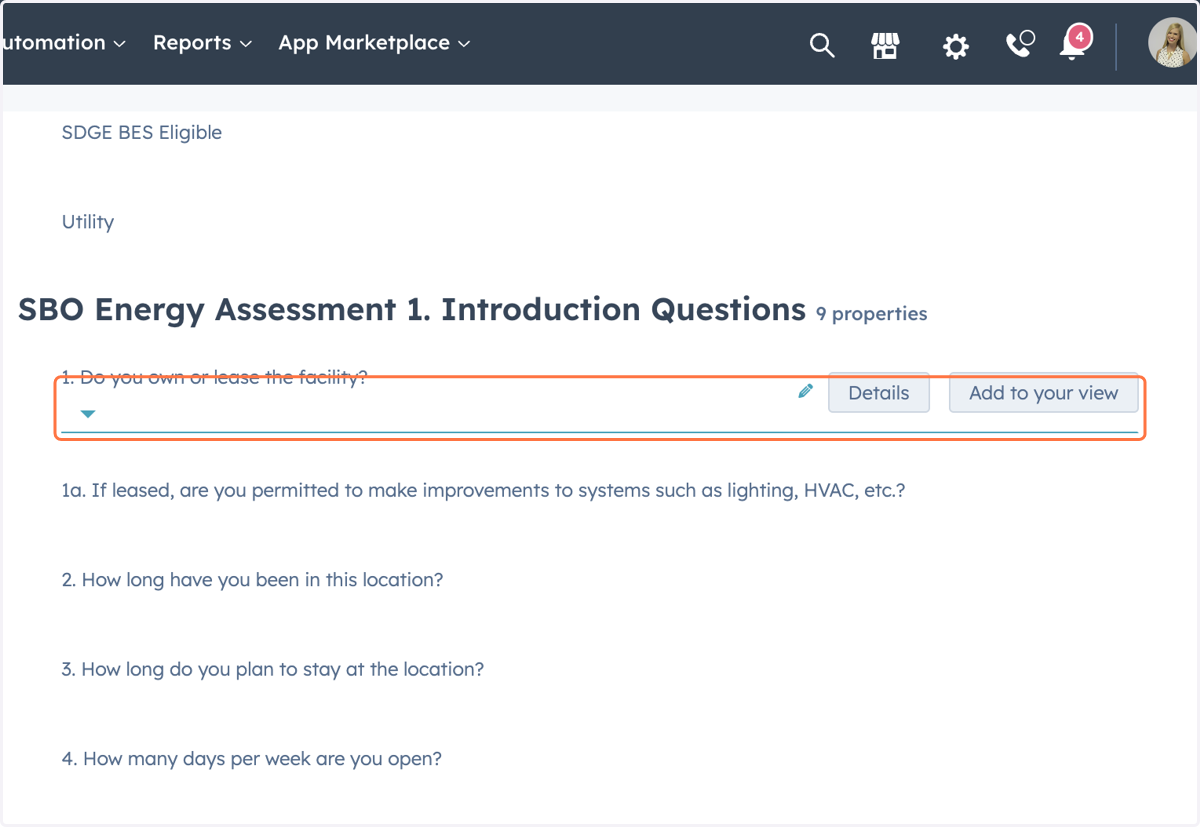Click the SBO Energy Assessment section heading
Screen dimensions: 1200x827
coord(412,310)
